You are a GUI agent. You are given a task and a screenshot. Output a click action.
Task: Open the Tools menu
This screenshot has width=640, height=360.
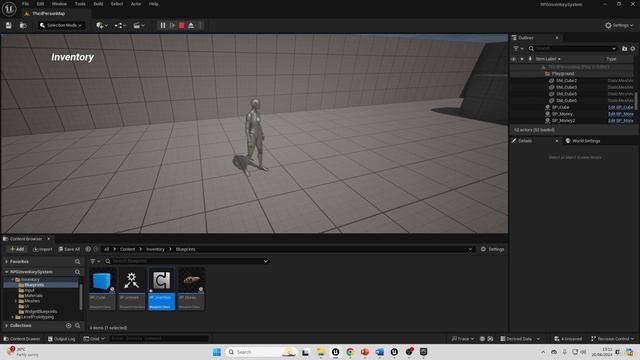pos(80,4)
